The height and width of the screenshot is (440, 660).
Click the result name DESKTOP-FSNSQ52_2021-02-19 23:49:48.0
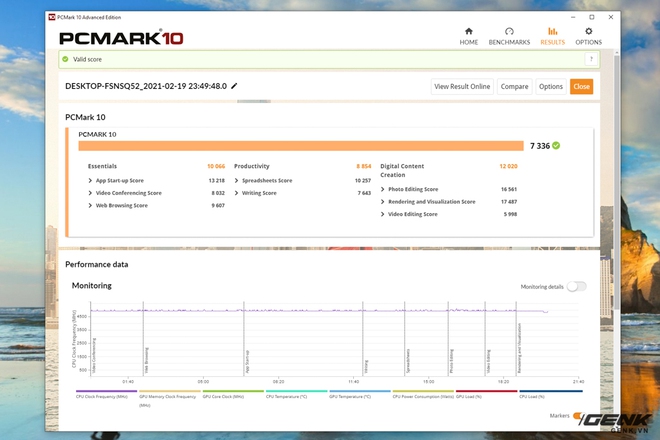click(x=146, y=86)
